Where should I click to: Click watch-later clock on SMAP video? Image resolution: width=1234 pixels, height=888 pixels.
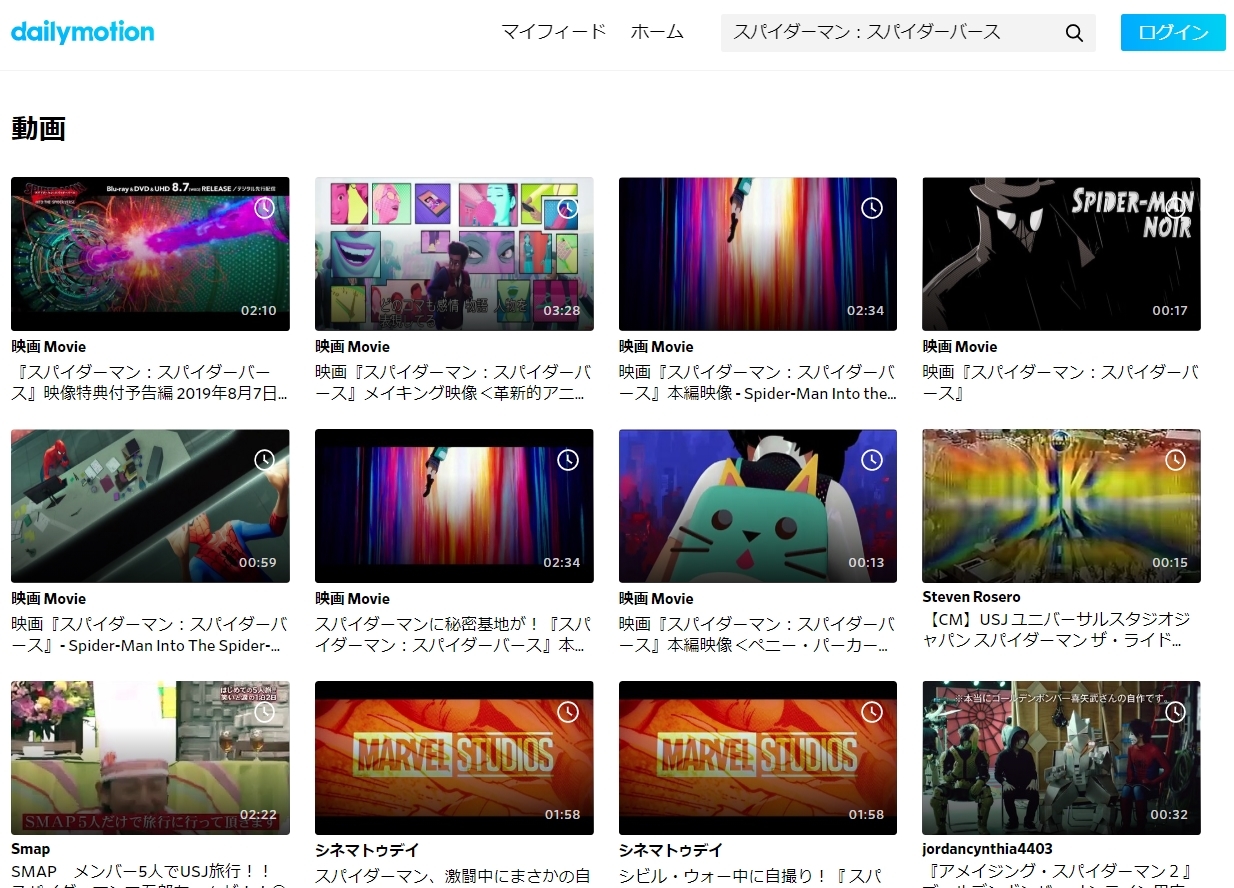coord(264,712)
